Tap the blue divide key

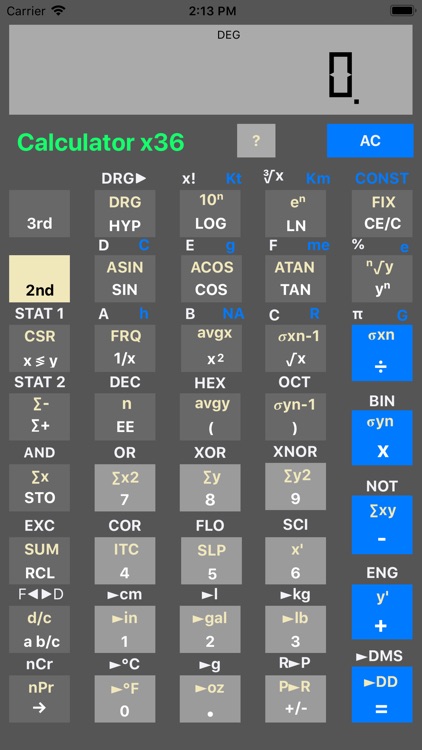pos(382,353)
